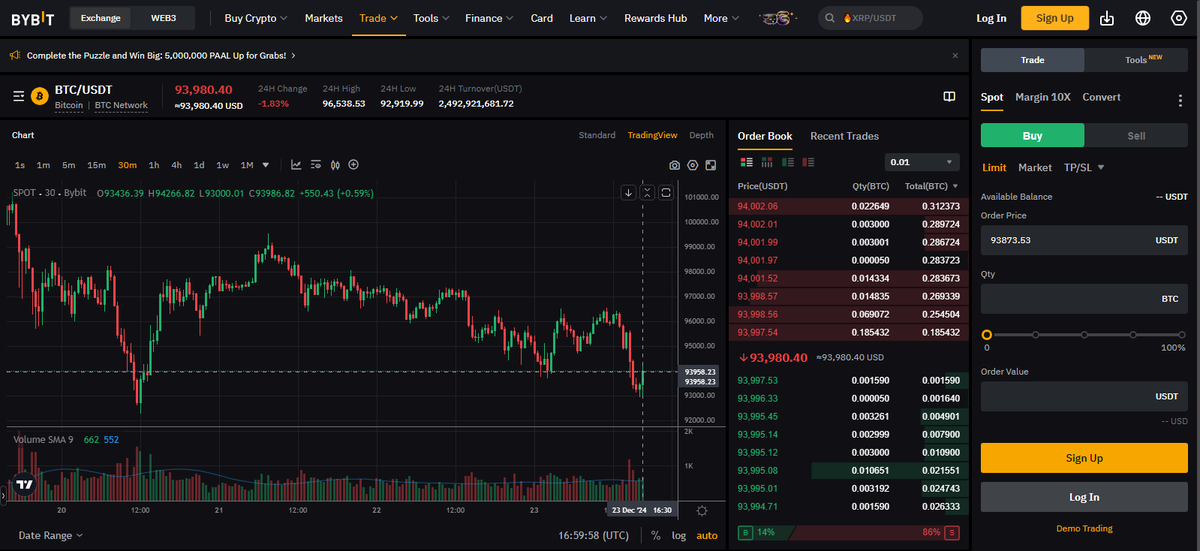Click the Order Price input field

point(1084,240)
